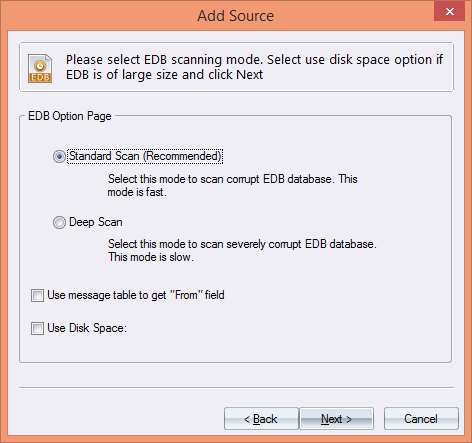Tick the Use Disk Space checkbox
Screen dimensions: 472x443
(x=37, y=328)
